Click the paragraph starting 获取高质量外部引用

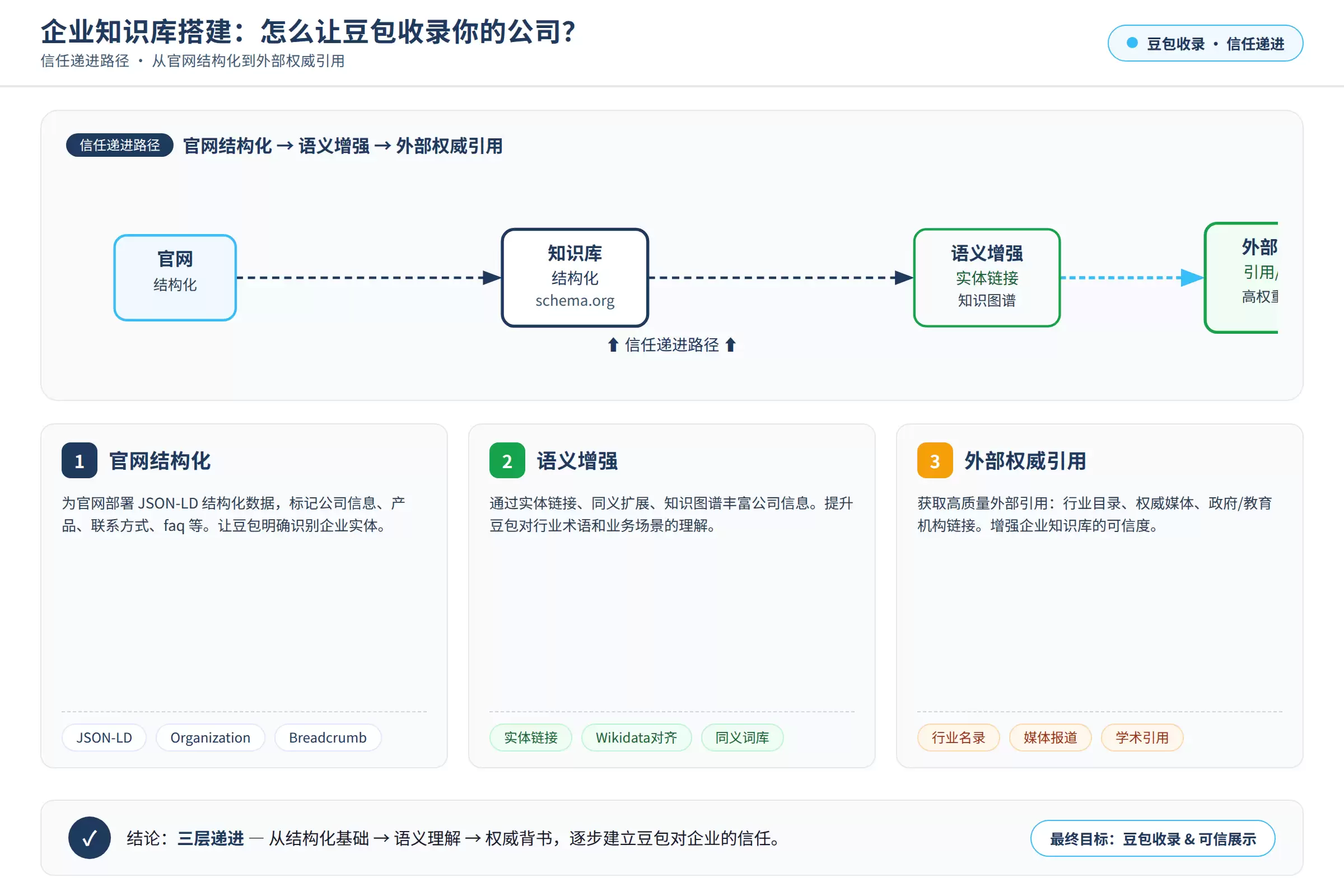click(x=1095, y=514)
